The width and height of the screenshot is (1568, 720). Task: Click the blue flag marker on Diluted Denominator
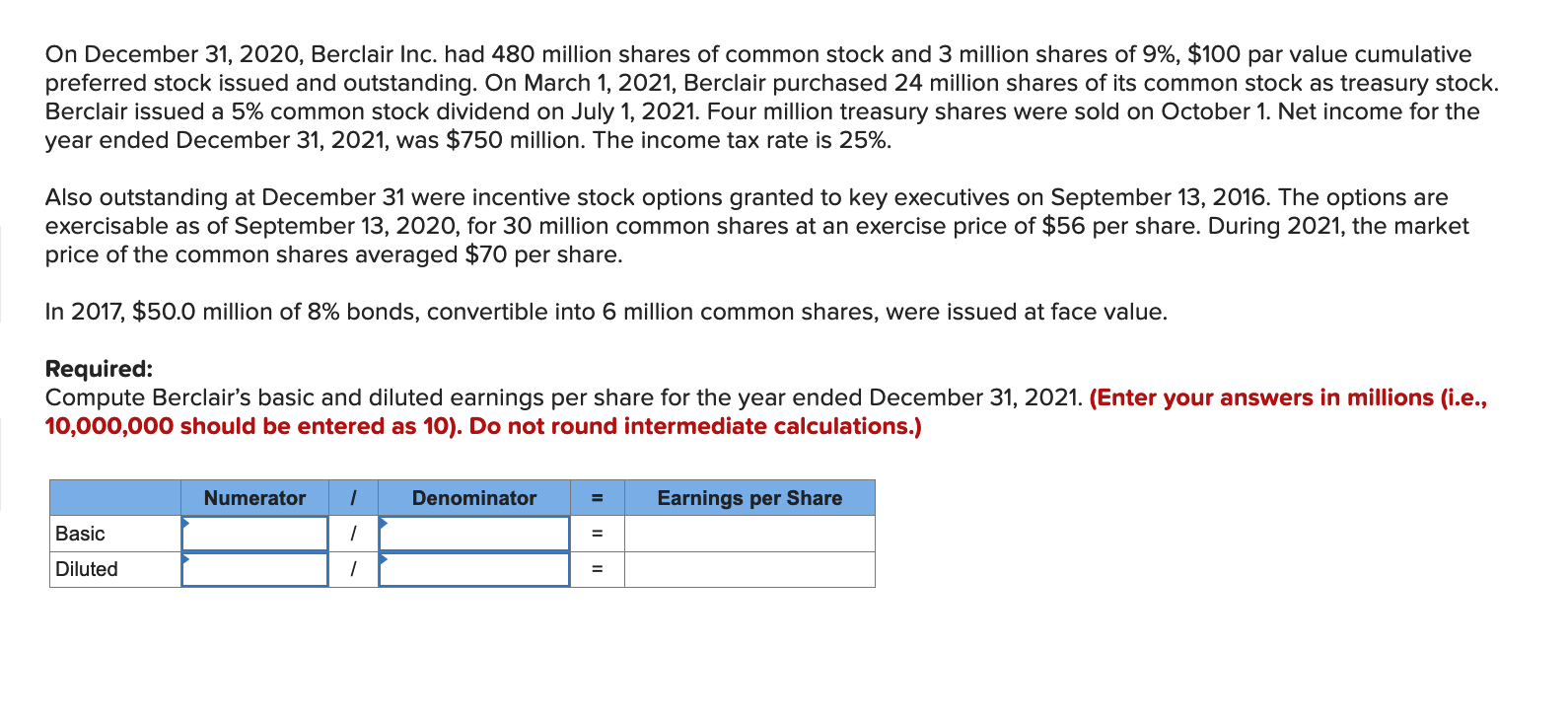[x=385, y=557]
